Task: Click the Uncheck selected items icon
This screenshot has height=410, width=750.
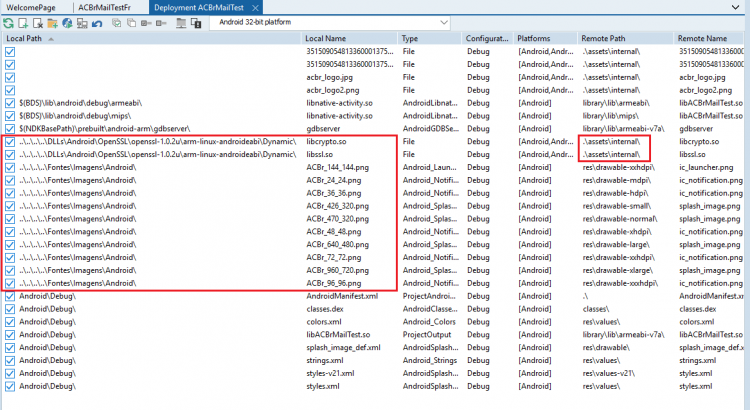Action: tap(161, 23)
